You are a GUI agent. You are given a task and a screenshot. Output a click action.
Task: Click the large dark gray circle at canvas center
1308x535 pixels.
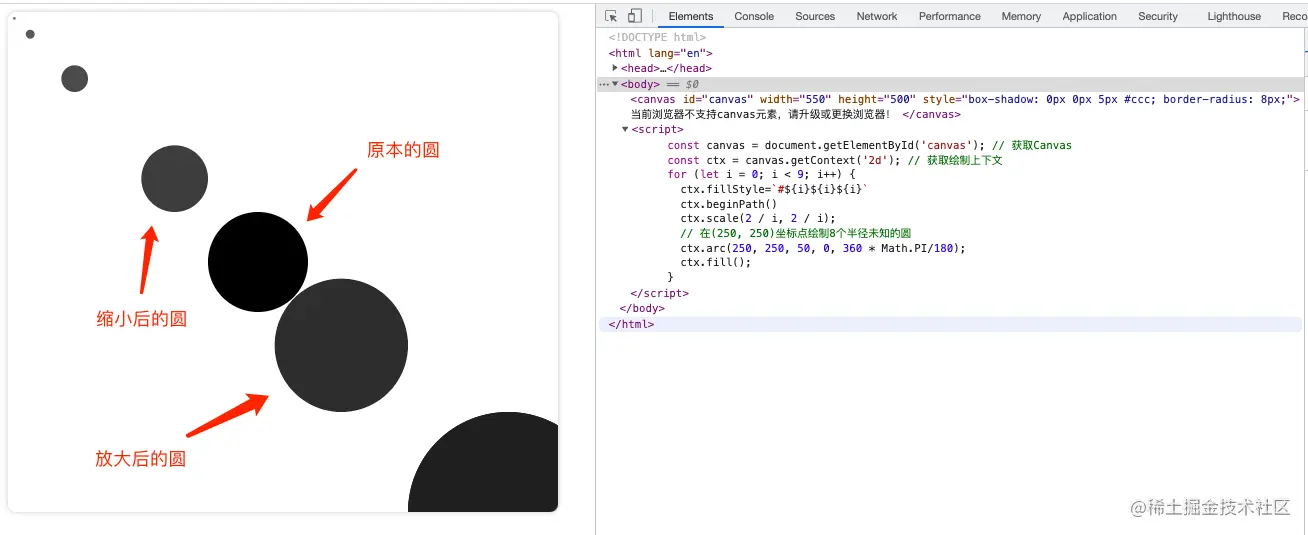[341, 345]
